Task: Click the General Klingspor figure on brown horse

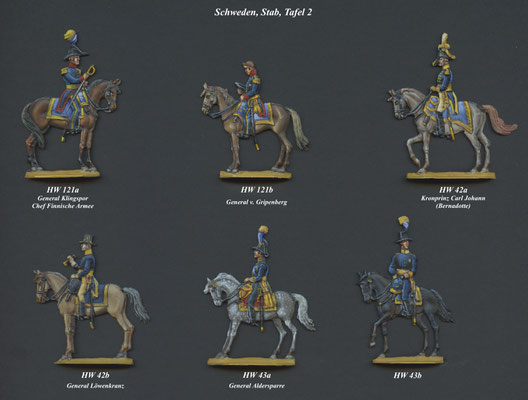Action: (x=69, y=104)
